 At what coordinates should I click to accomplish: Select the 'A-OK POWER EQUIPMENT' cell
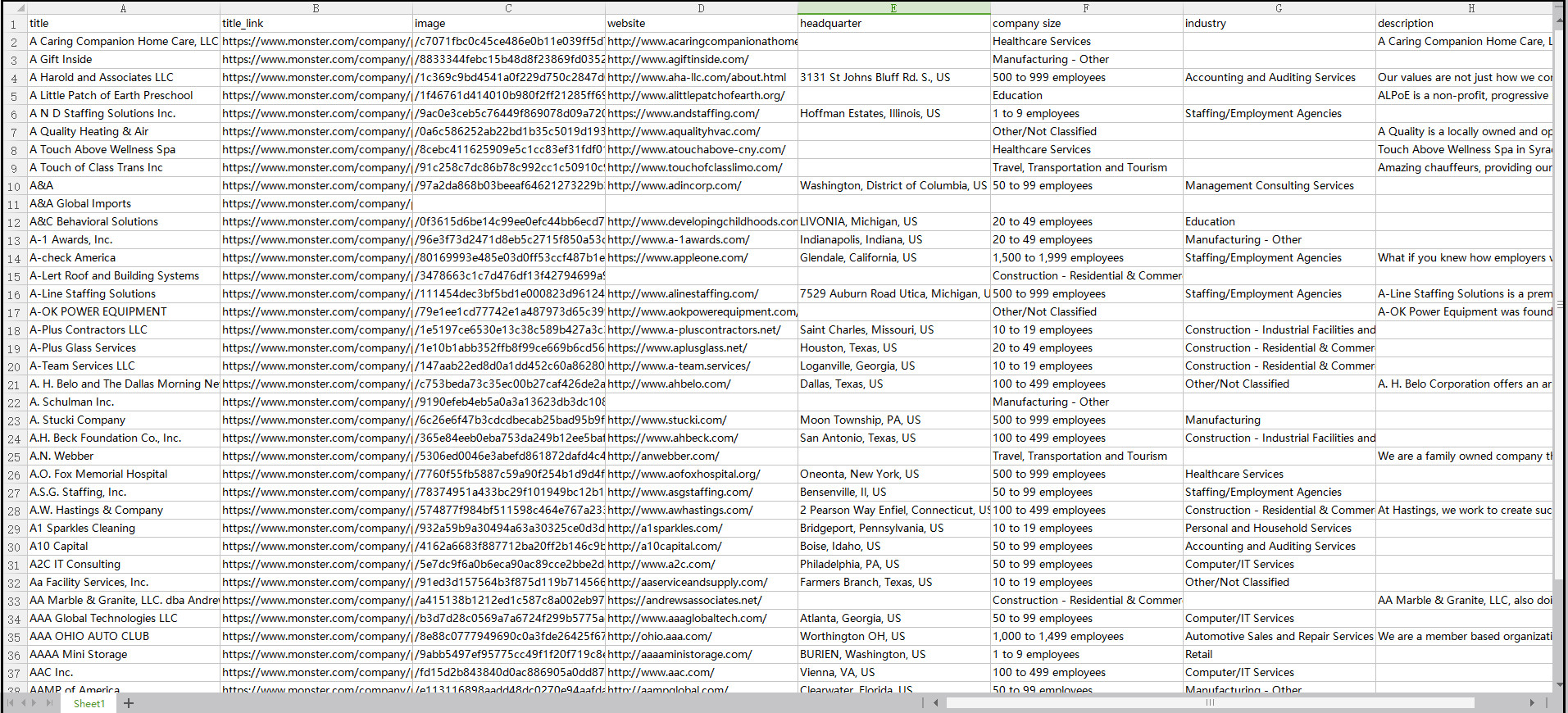(123, 312)
